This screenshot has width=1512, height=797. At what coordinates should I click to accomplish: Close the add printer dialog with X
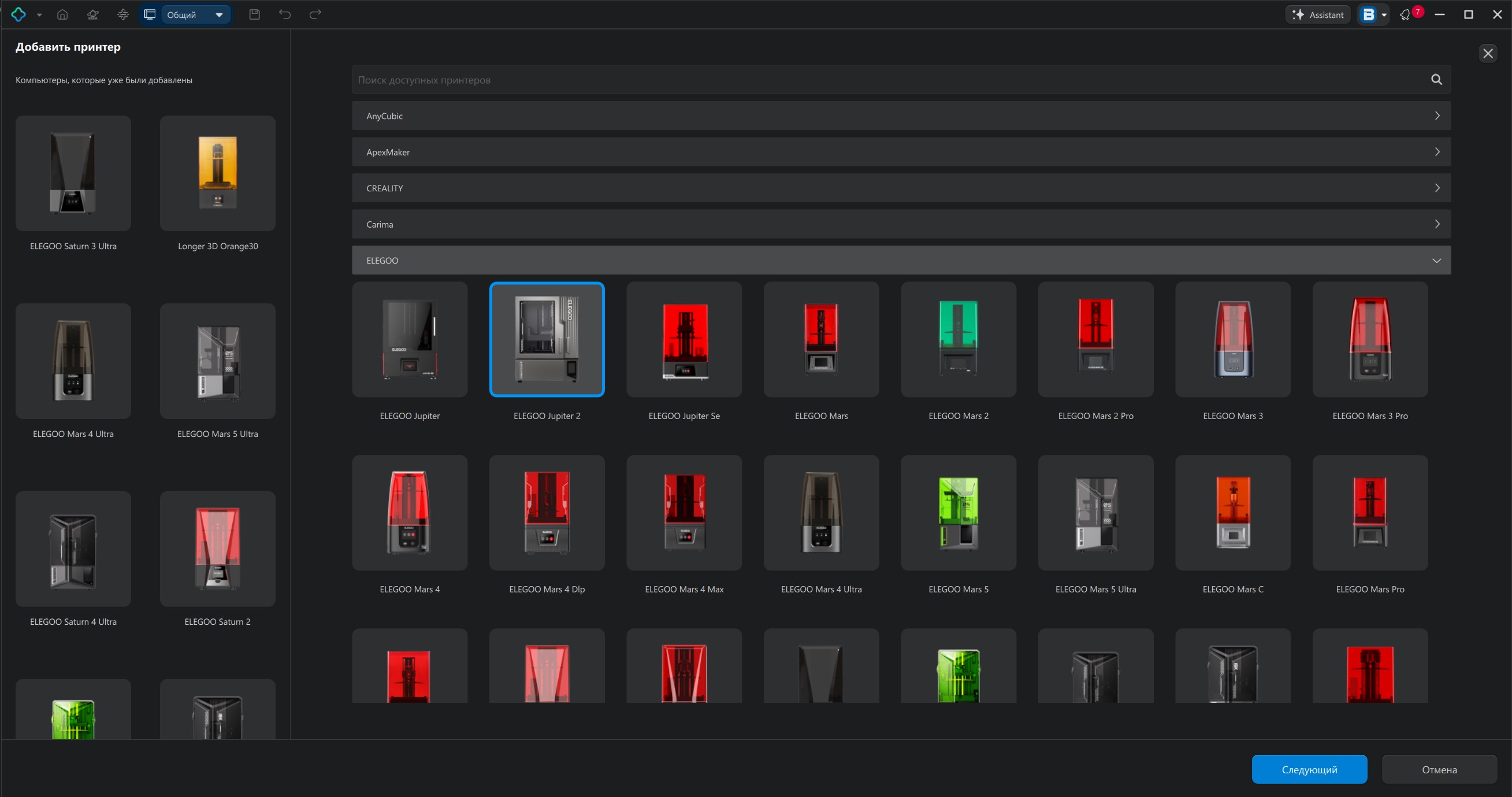pos(1488,53)
